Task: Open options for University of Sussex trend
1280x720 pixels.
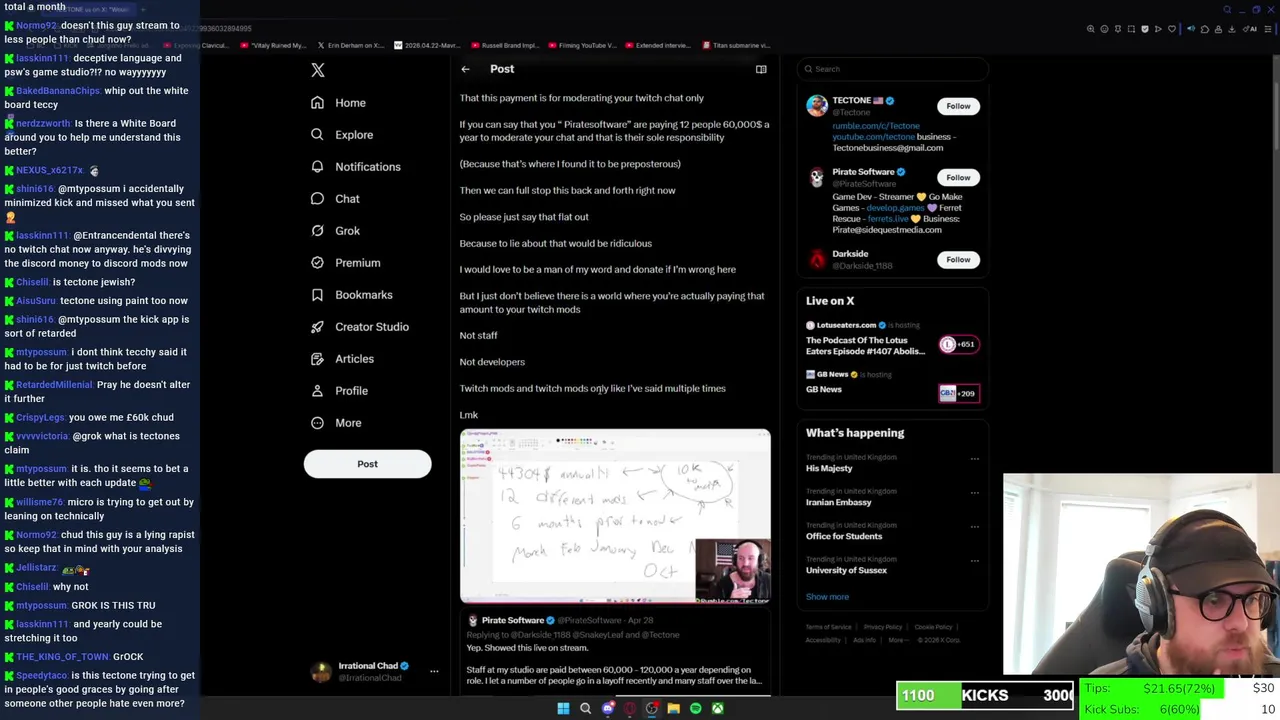Action: click(975, 561)
